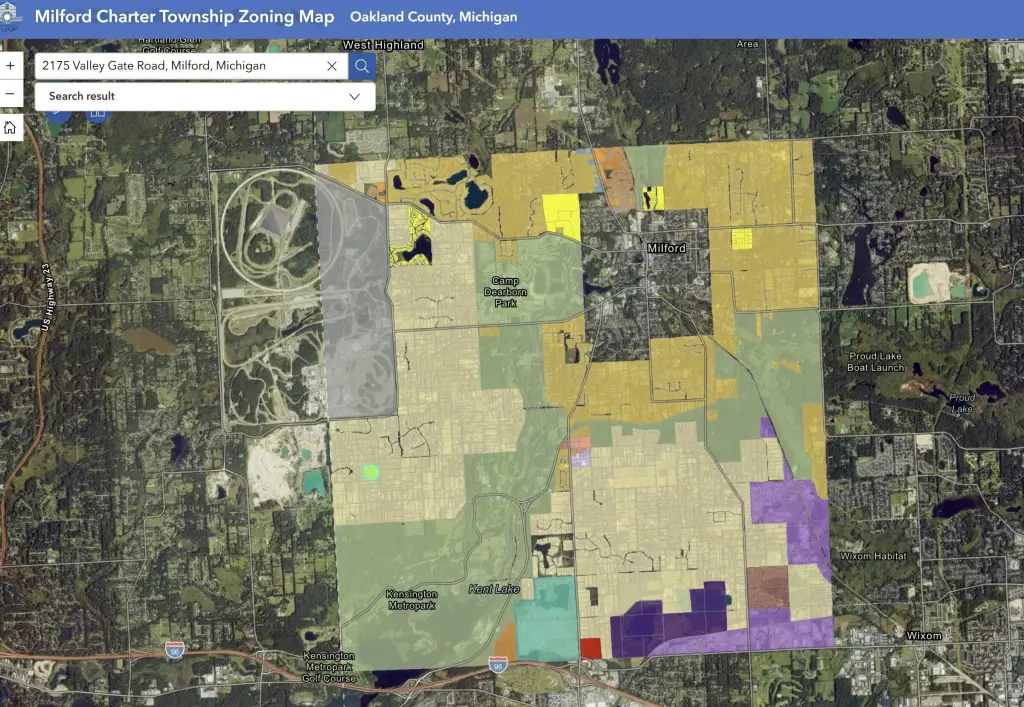Click the Milford Charter Township Zoning Map title
The image size is (1024, 707).
pyautogui.click(x=184, y=16)
